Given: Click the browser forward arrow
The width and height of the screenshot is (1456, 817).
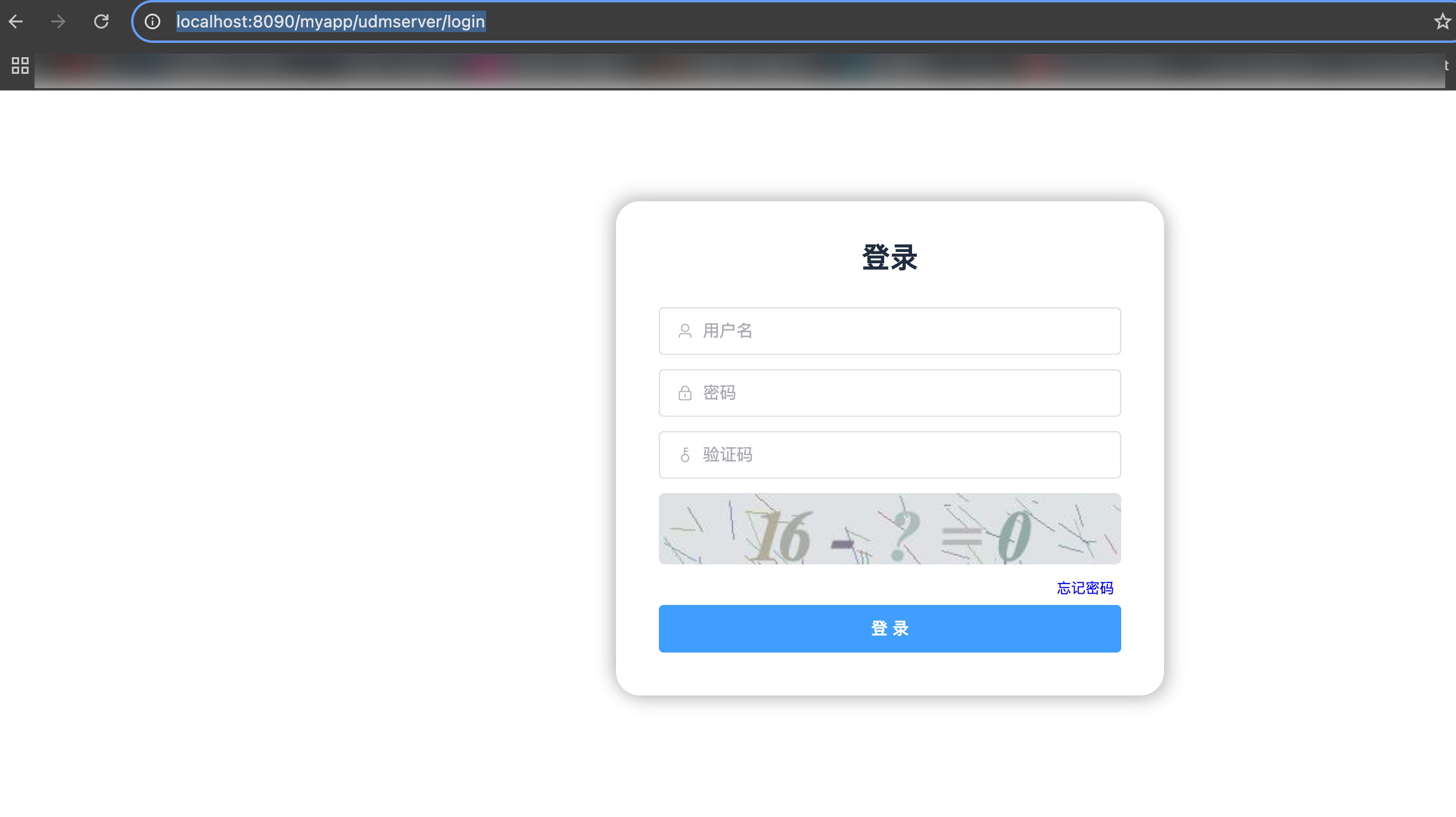Looking at the screenshot, I should (x=58, y=22).
